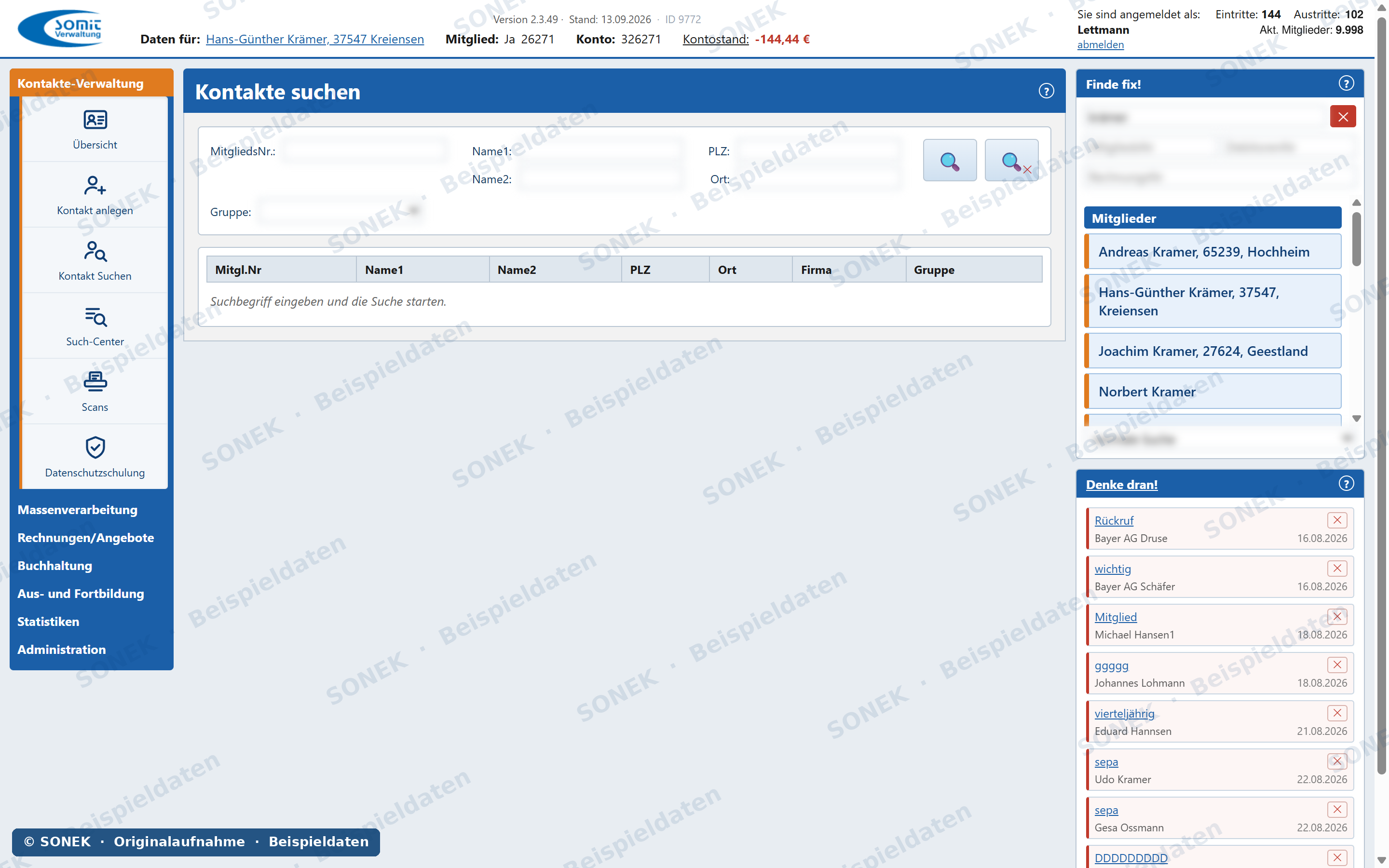1389x868 pixels.
Task: Dismiss the wichtig reminder
Action: point(1337,569)
